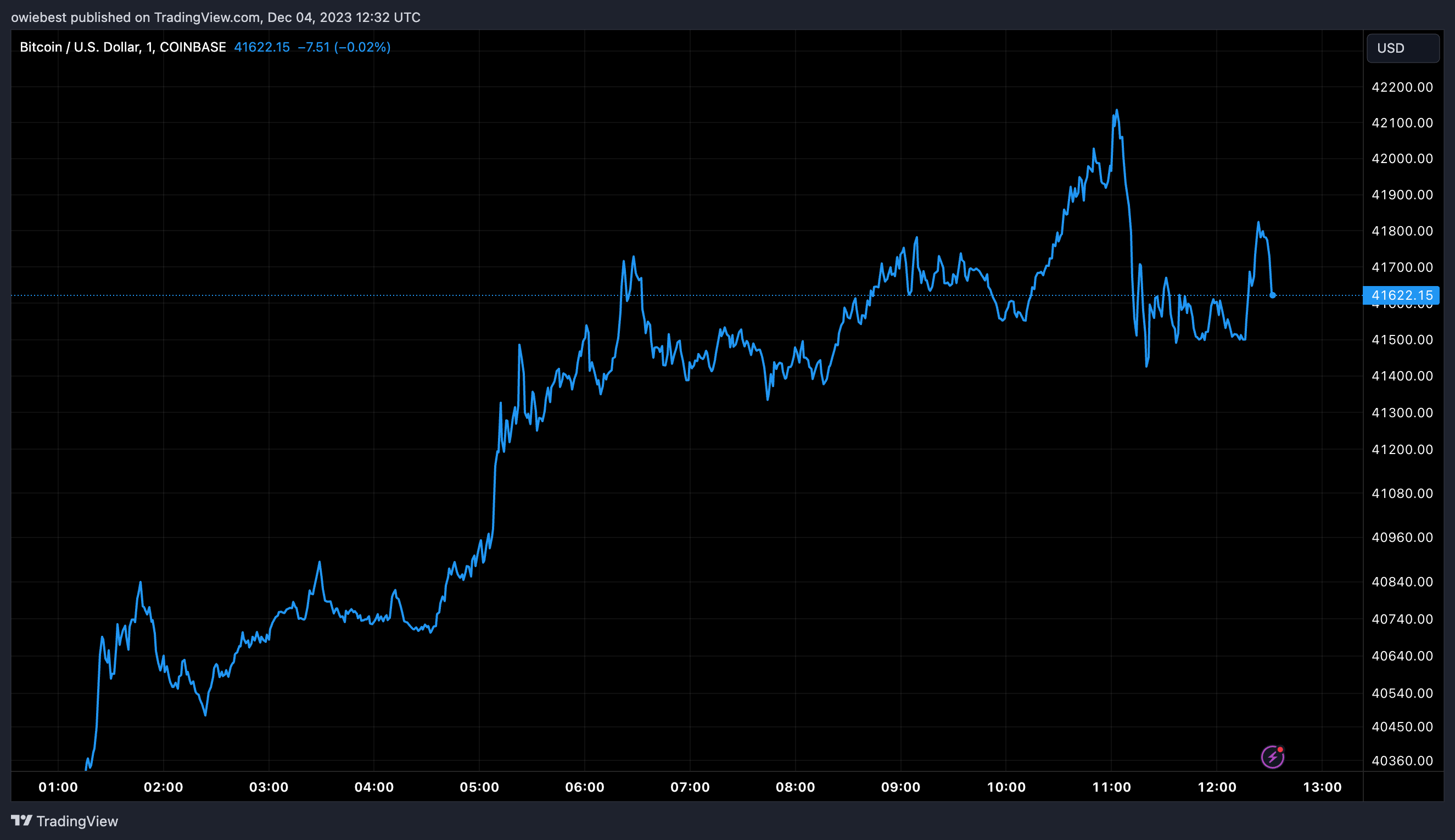Screen dimensions: 1455x840
Task: Click the 40840.00 price axis label
Action: [x=1402, y=582]
